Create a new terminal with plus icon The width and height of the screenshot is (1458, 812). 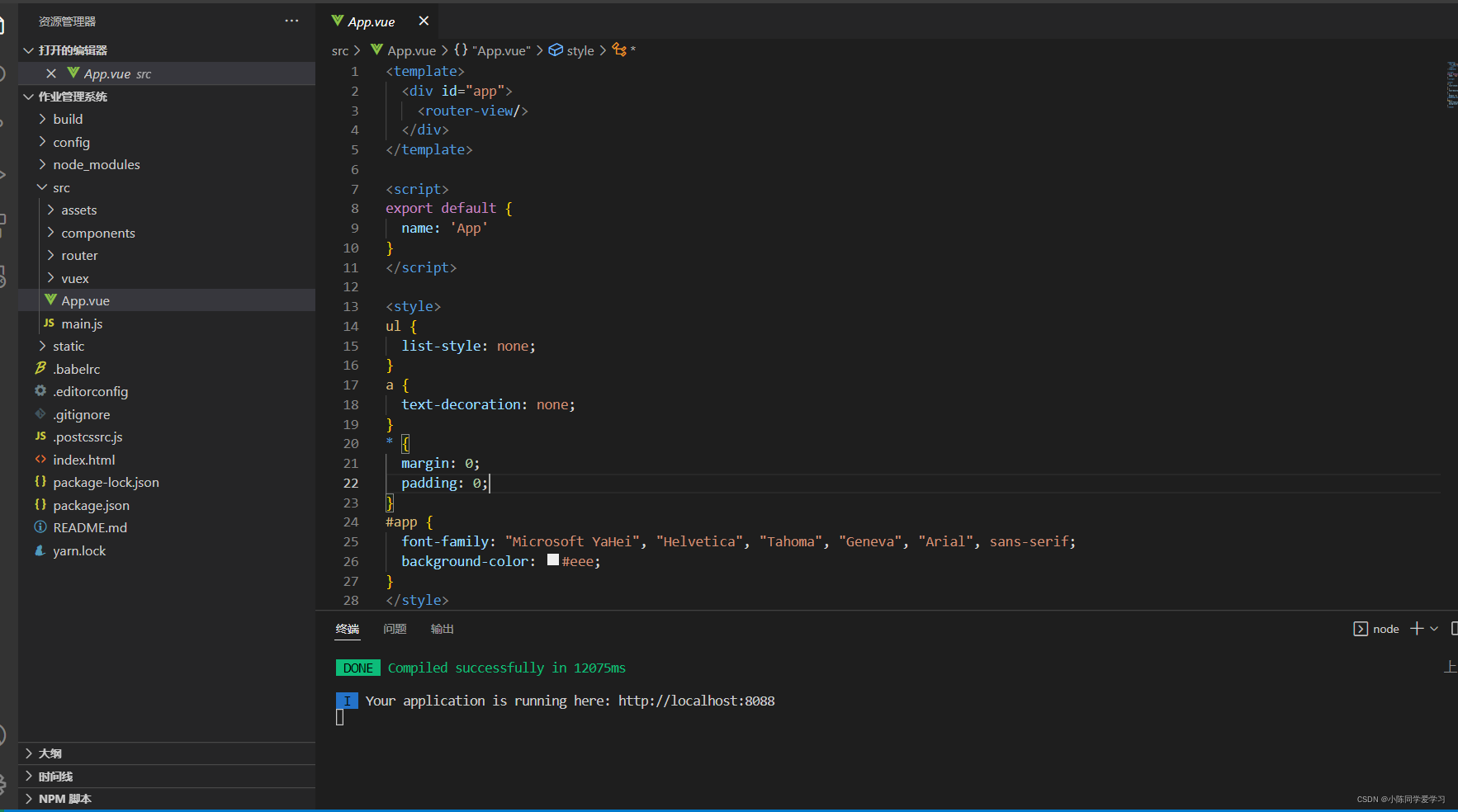[x=1417, y=629]
